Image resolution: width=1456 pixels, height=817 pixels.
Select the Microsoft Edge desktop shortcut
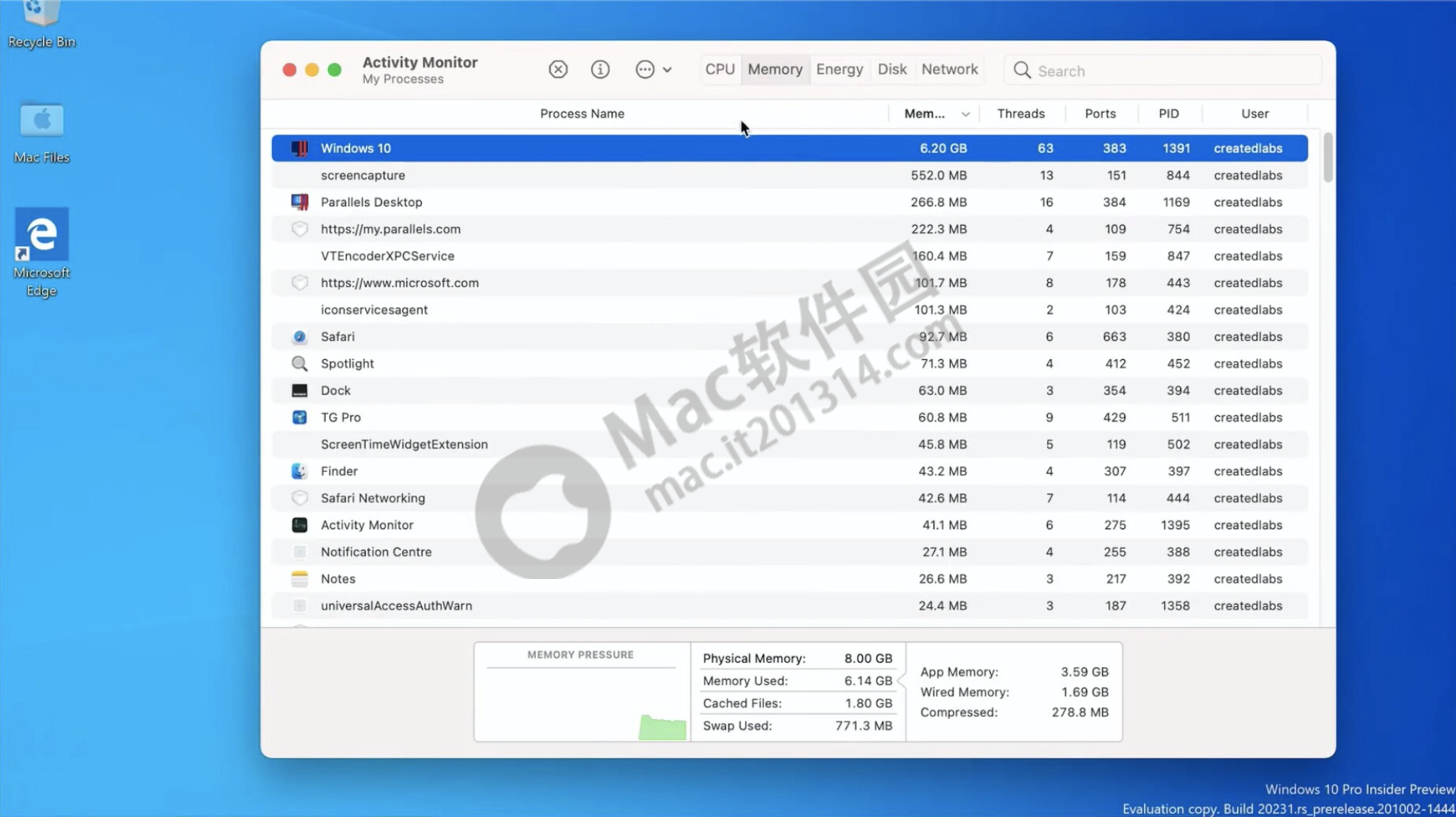tap(42, 252)
